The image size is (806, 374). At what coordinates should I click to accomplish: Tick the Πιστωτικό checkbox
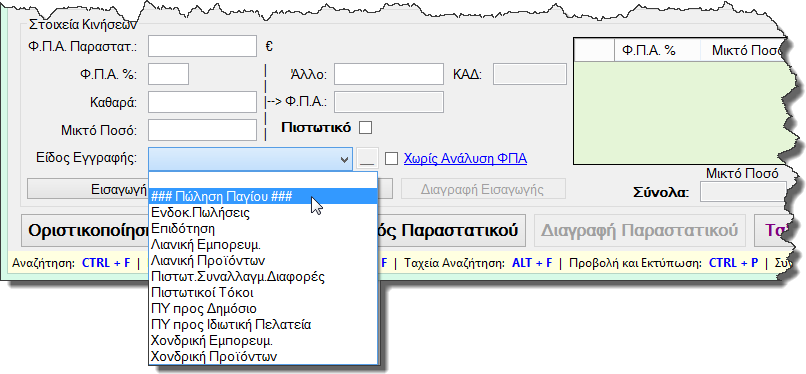[365, 128]
